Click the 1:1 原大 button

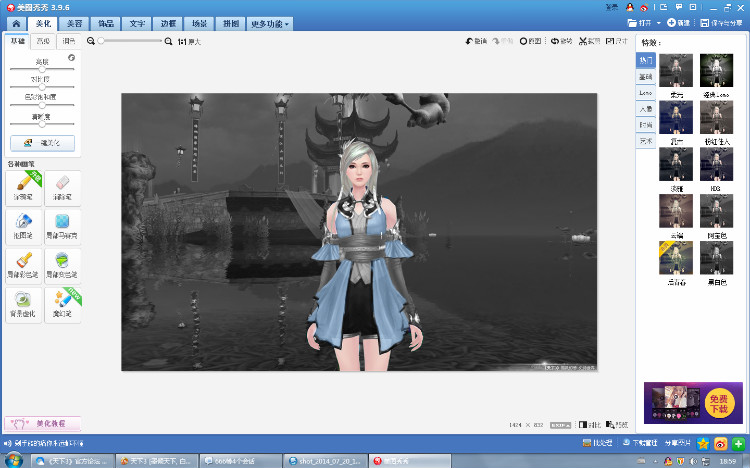(189, 42)
